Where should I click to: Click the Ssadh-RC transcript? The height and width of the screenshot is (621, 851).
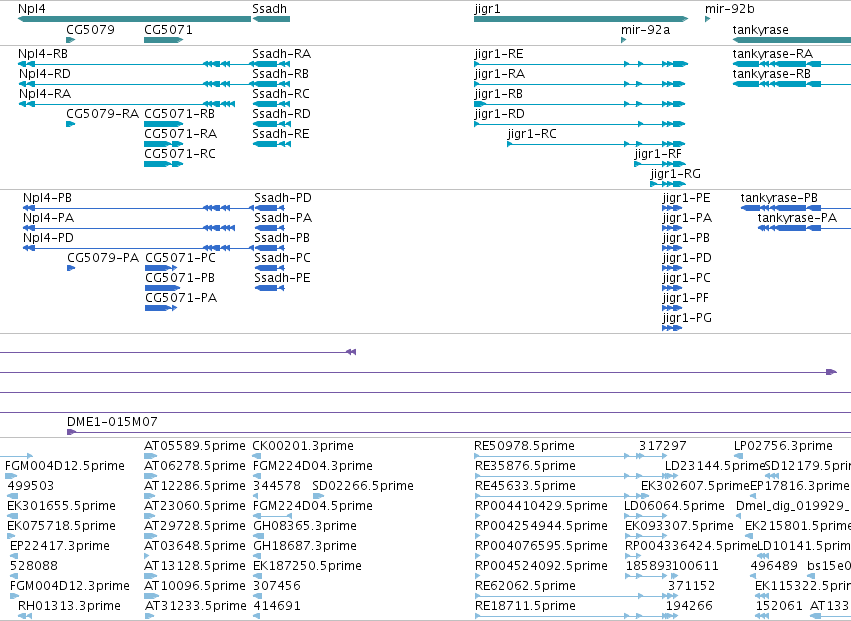271,104
